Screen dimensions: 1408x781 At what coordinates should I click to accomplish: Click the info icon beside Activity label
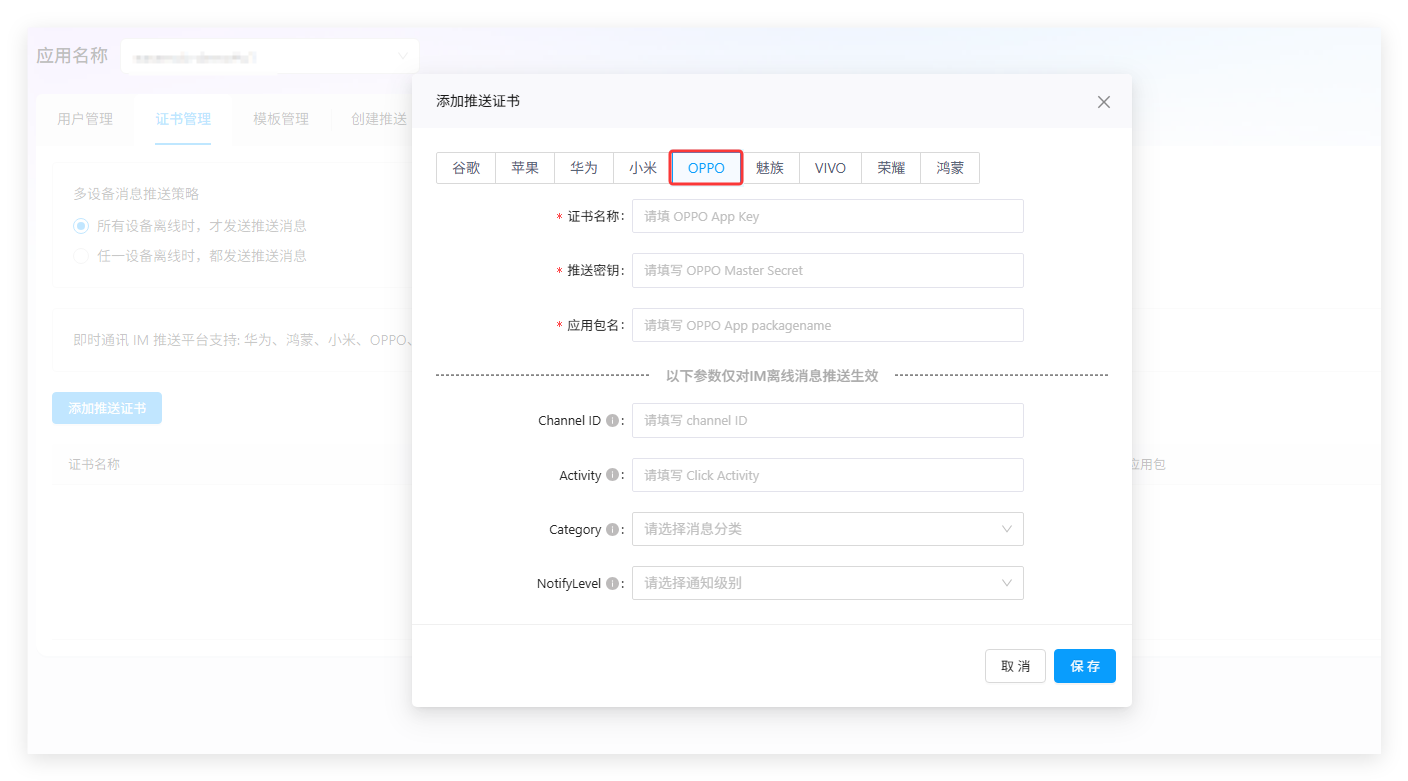612,476
